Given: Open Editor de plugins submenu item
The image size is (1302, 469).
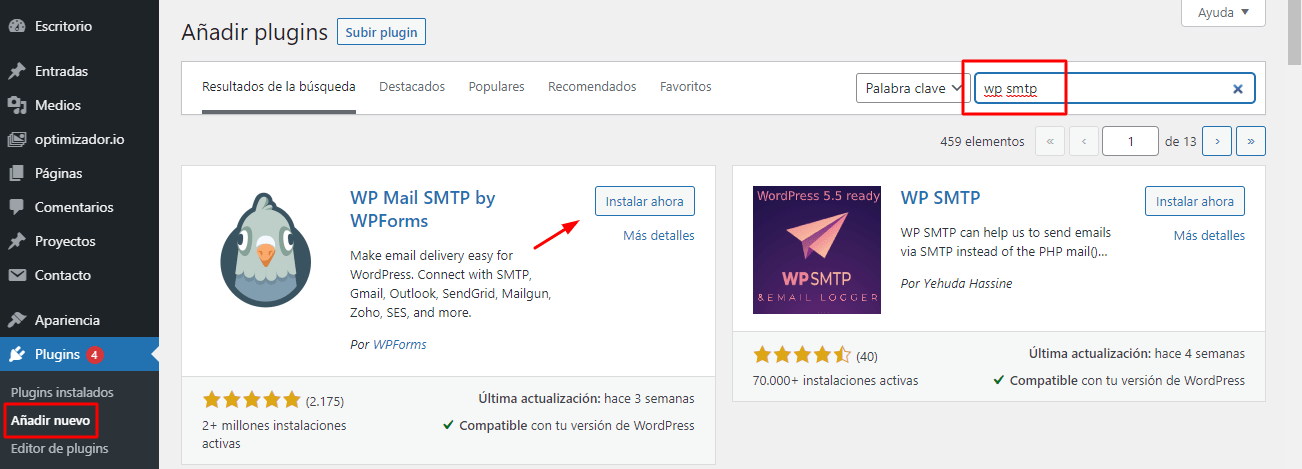Looking at the screenshot, I should [x=59, y=448].
